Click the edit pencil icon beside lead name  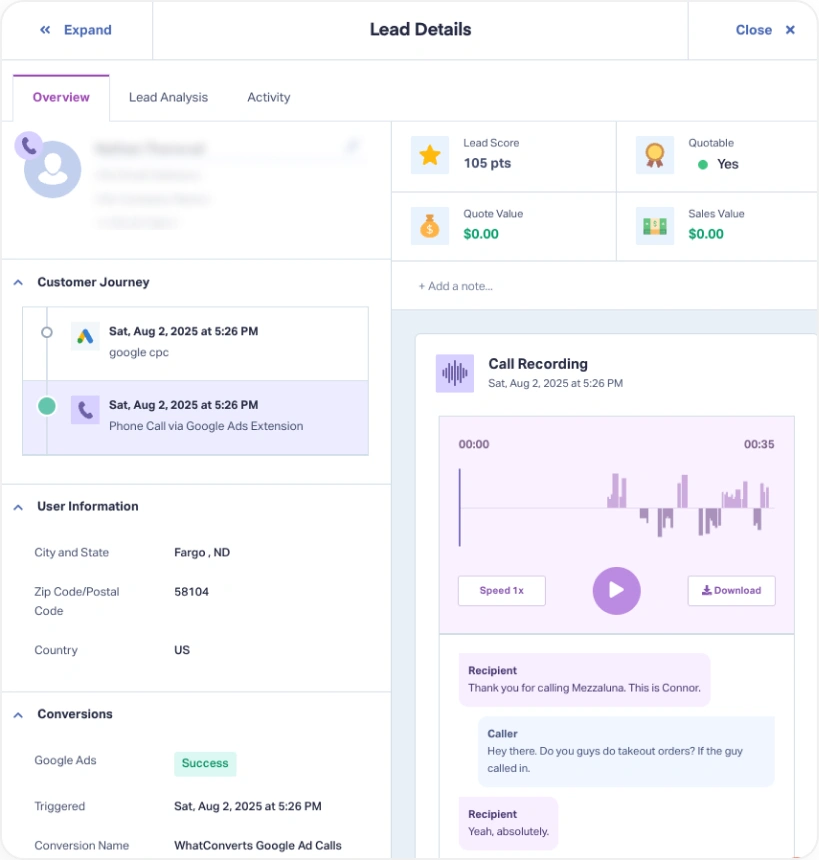click(351, 148)
